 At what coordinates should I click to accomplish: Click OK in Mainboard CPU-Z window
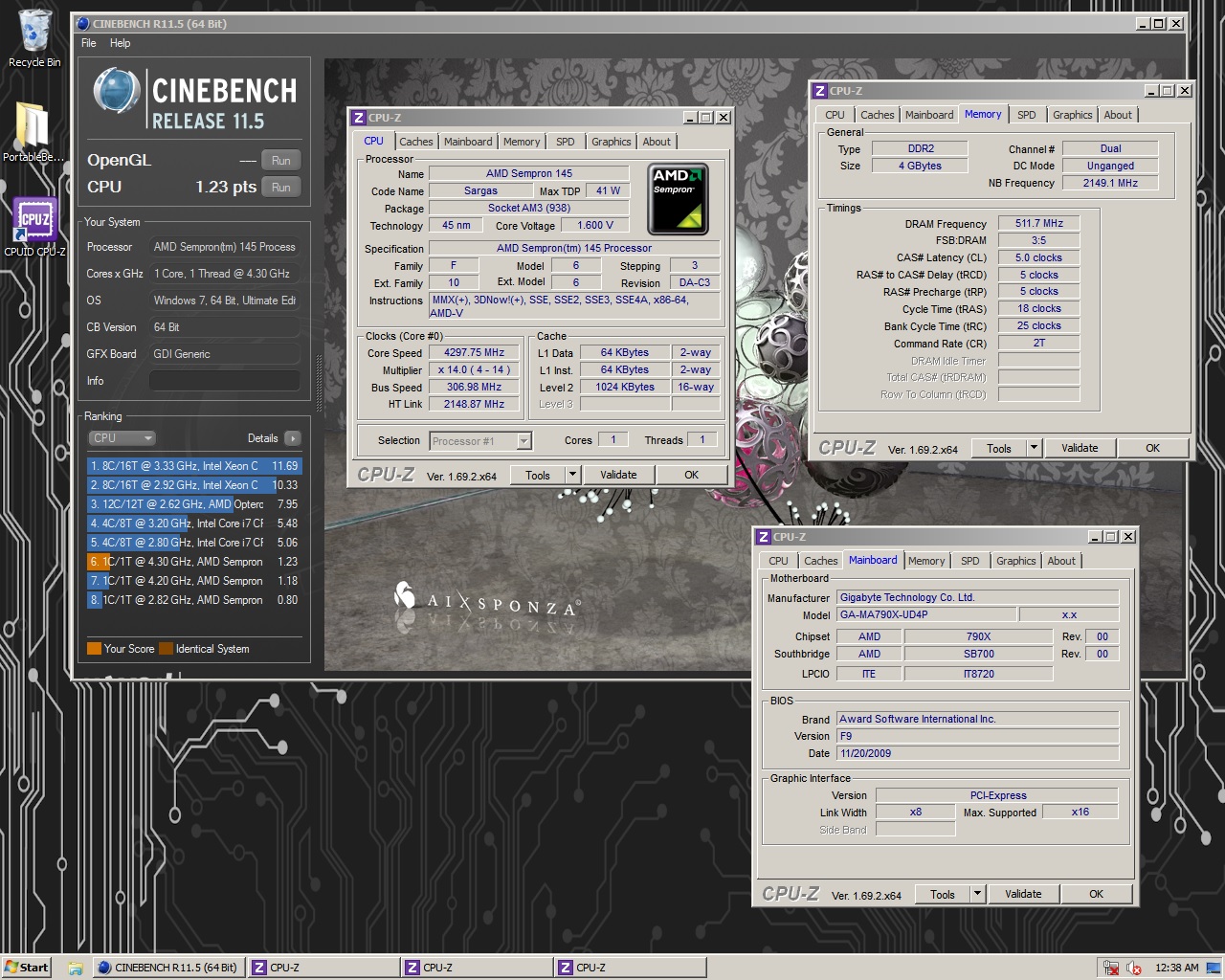click(1096, 894)
